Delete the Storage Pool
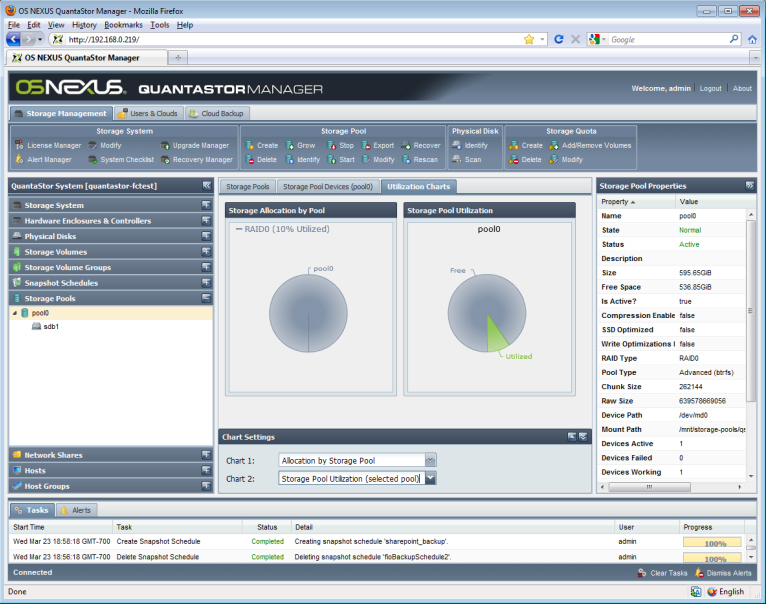The height and width of the screenshot is (604, 766). (x=261, y=160)
